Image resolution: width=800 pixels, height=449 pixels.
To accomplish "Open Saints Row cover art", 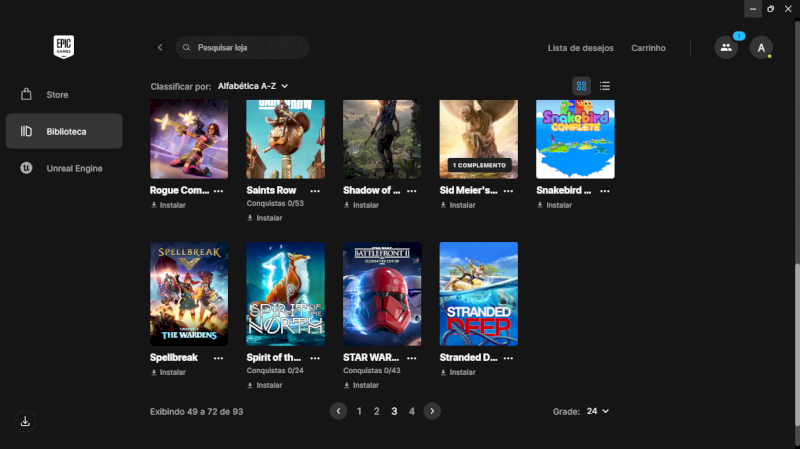I will (285, 139).
